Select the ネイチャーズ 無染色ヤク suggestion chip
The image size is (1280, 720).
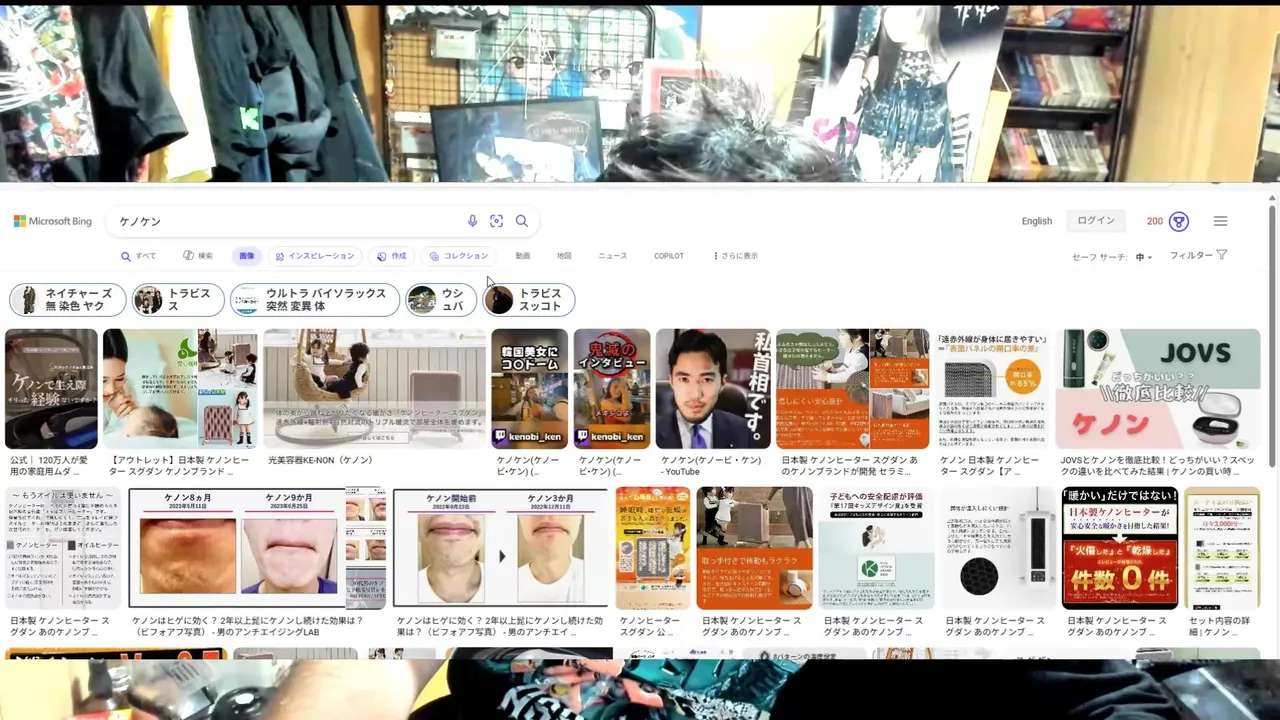click(x=68, y=300)
